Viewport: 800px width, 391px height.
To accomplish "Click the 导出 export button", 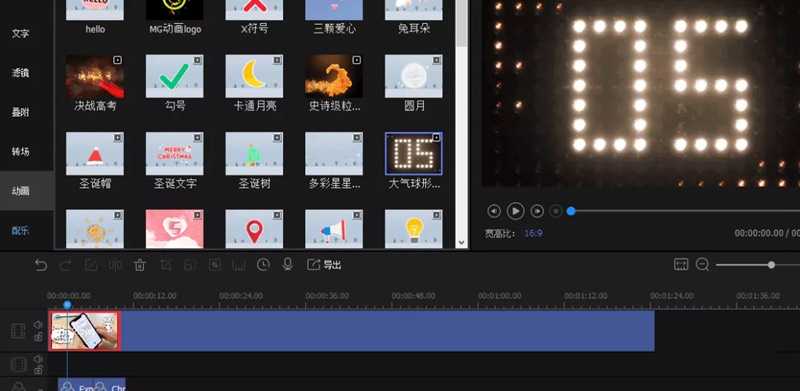I will [324, 264].
